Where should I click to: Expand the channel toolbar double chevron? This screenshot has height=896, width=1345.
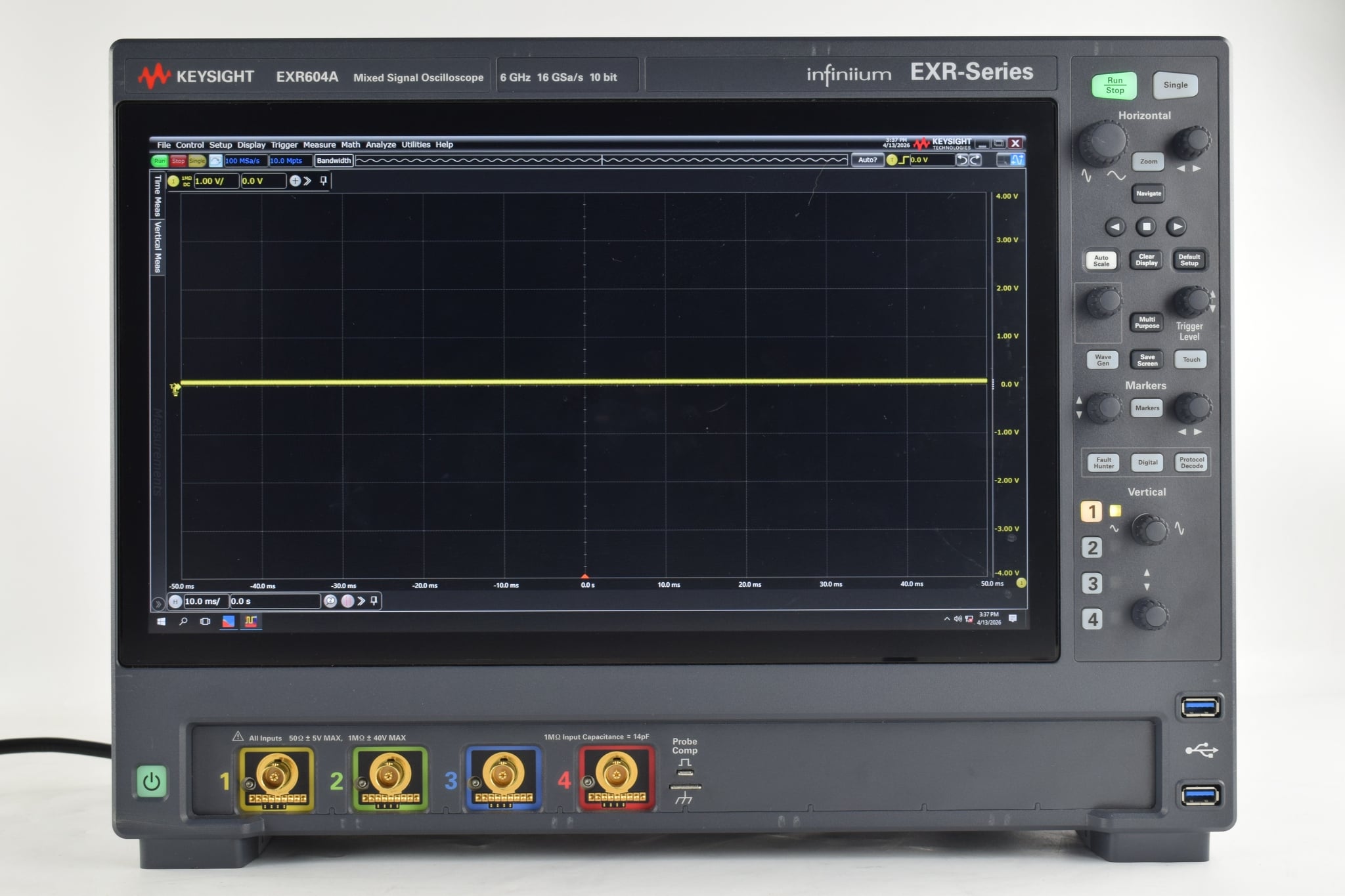[307, 181]
